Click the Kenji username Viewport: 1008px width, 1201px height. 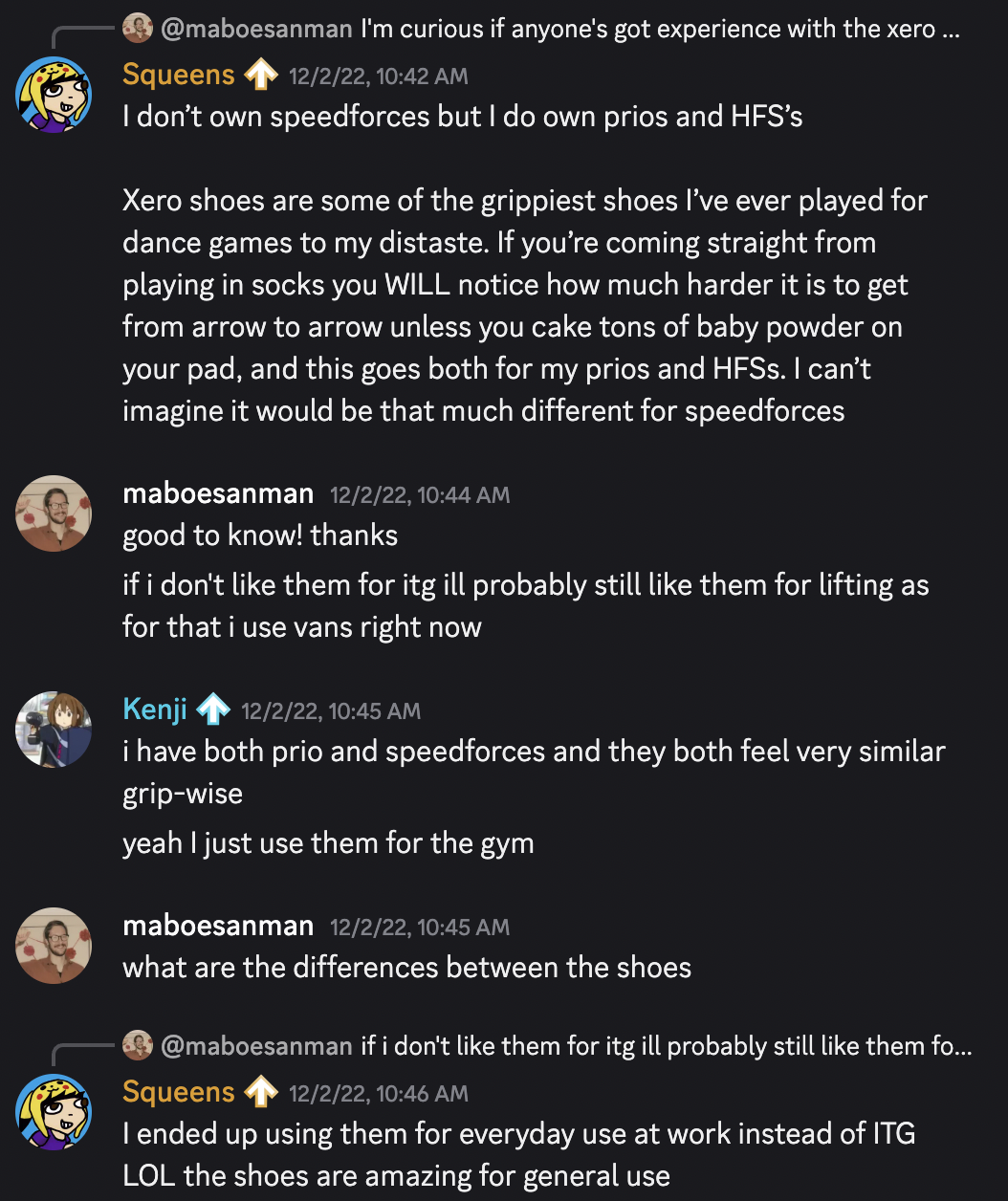click(x=155, y=710)
